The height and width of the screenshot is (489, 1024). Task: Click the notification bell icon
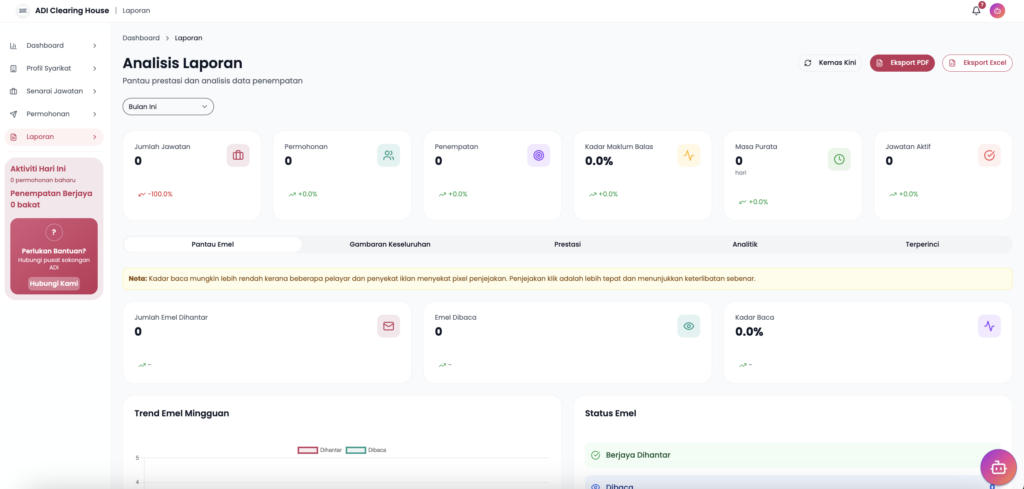(976, 10)
